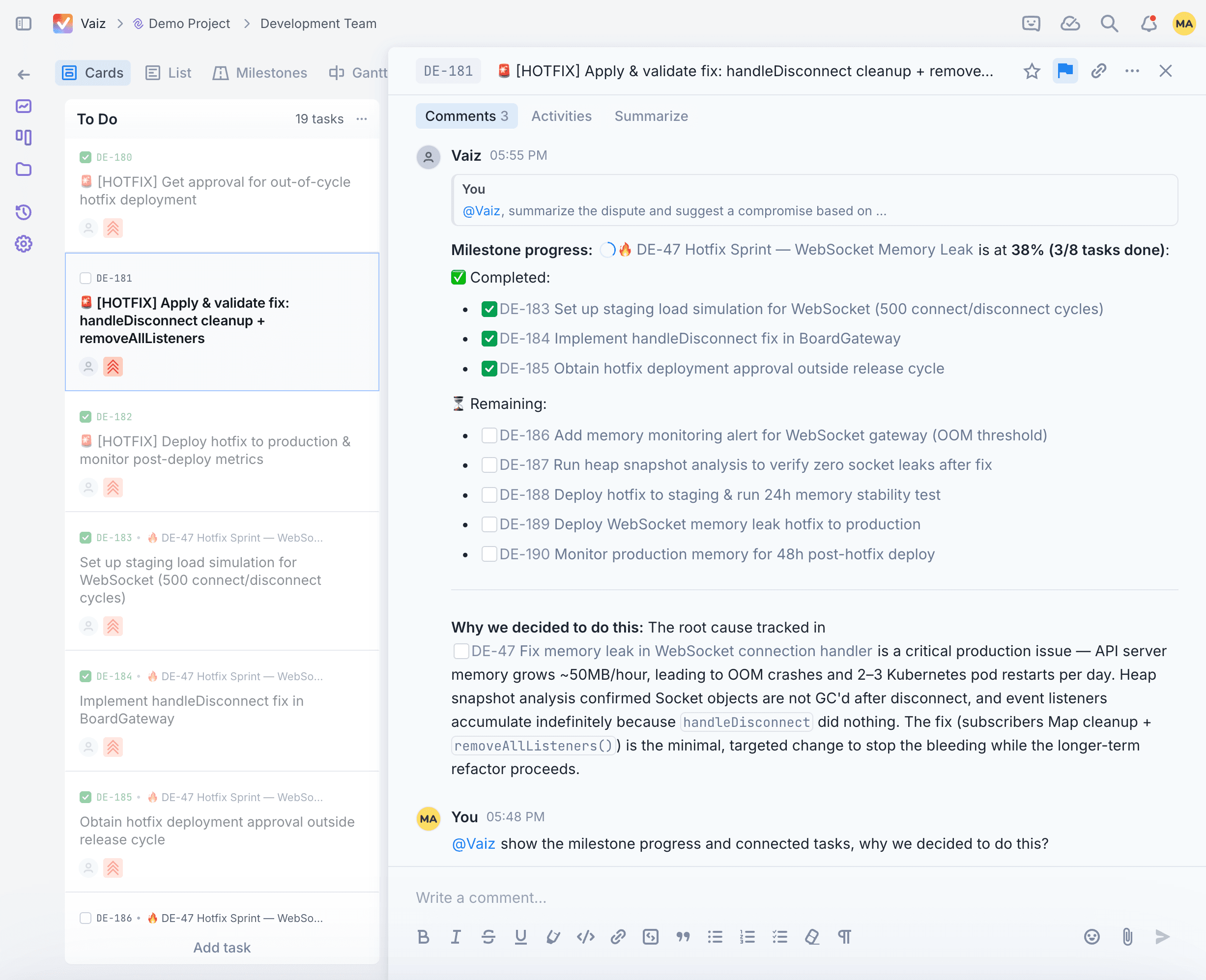Copy task link with chain icon
Viewport: 1206px width, 980px height.
pyautogui.click(x=1098, y=71)
